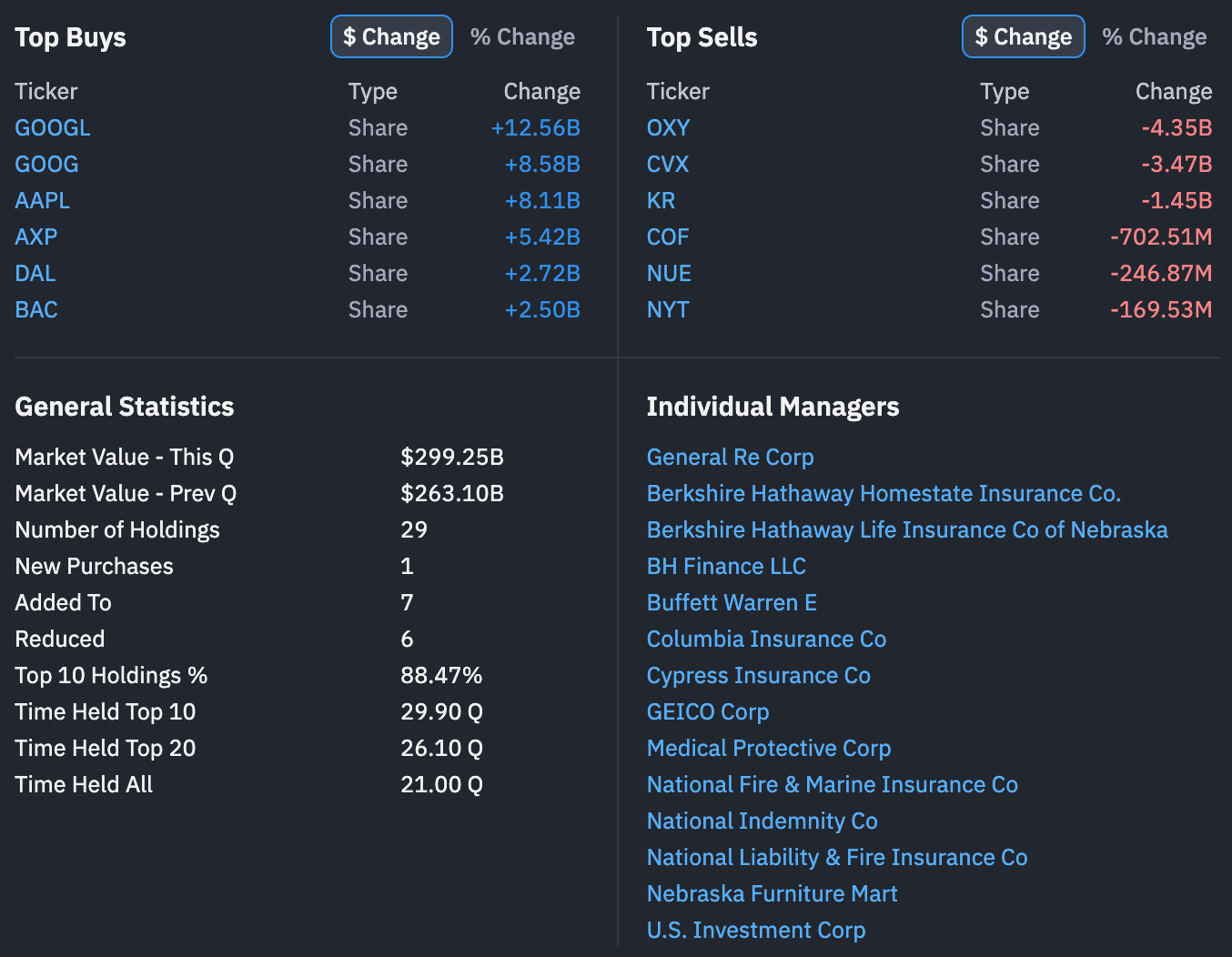Open Berkshire Hathaway Homestate Insurance Co. link
1232x957 pixels.
pyautogui.click(x=884, y=493)
